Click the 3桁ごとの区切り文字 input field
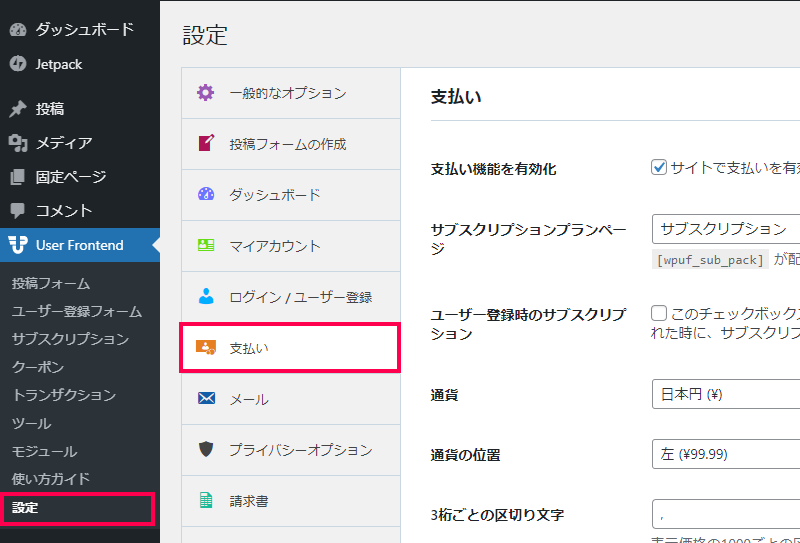800x543 pixels. tap(726, 514)
